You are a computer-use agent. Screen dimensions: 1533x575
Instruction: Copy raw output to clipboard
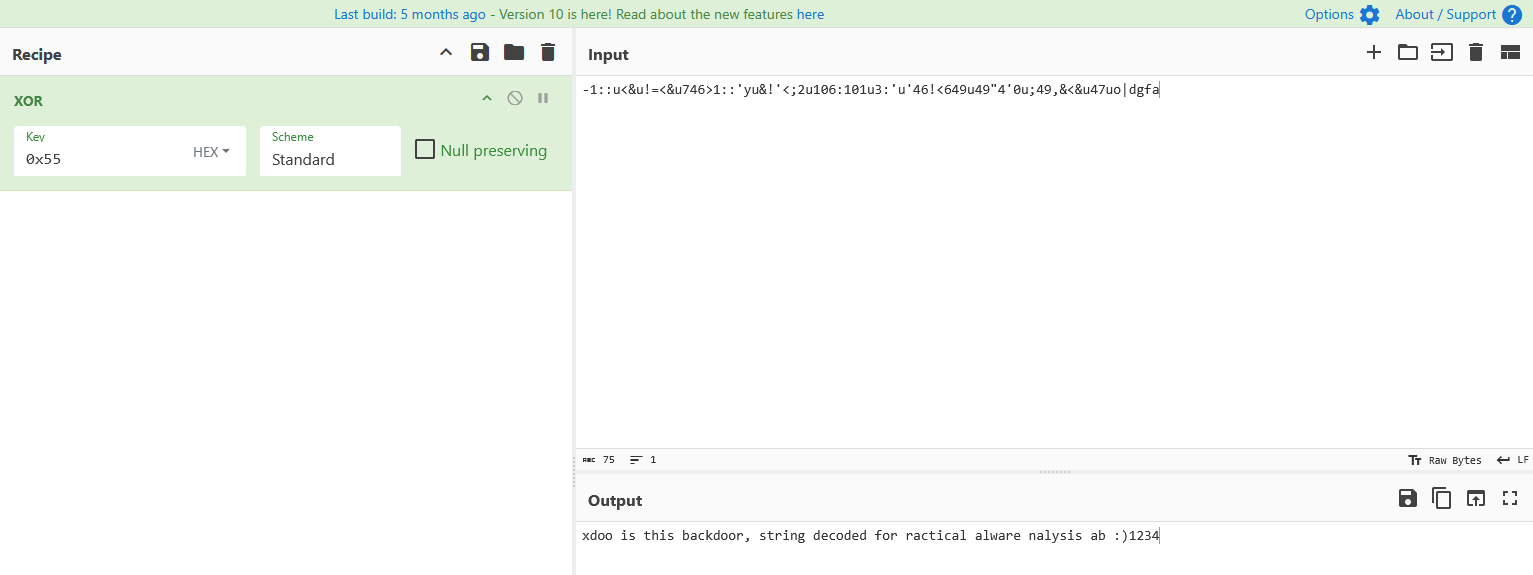[x=1442, y=498]
